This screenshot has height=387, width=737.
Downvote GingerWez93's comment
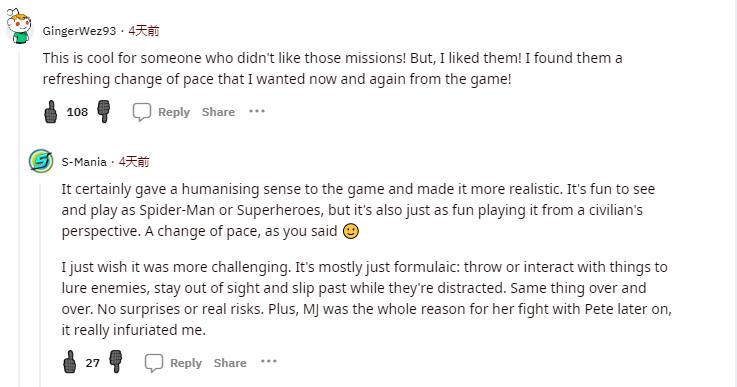(103, 112)
